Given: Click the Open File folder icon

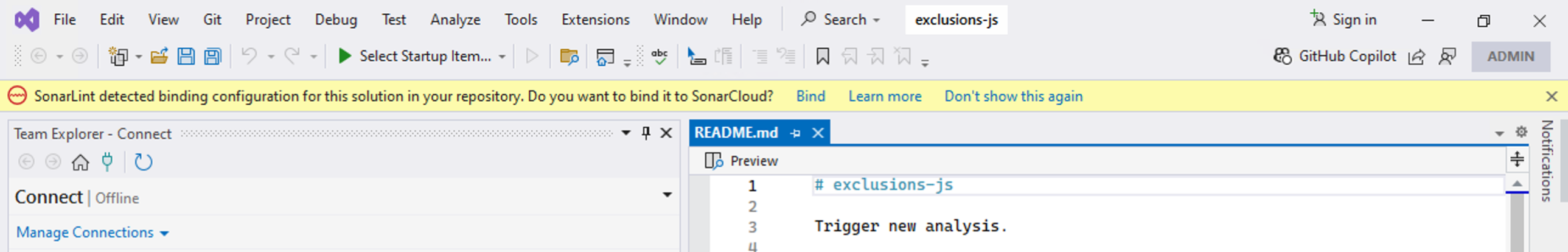Looking at the screenshot, I should pyautogui.click(x=159, y=57).
